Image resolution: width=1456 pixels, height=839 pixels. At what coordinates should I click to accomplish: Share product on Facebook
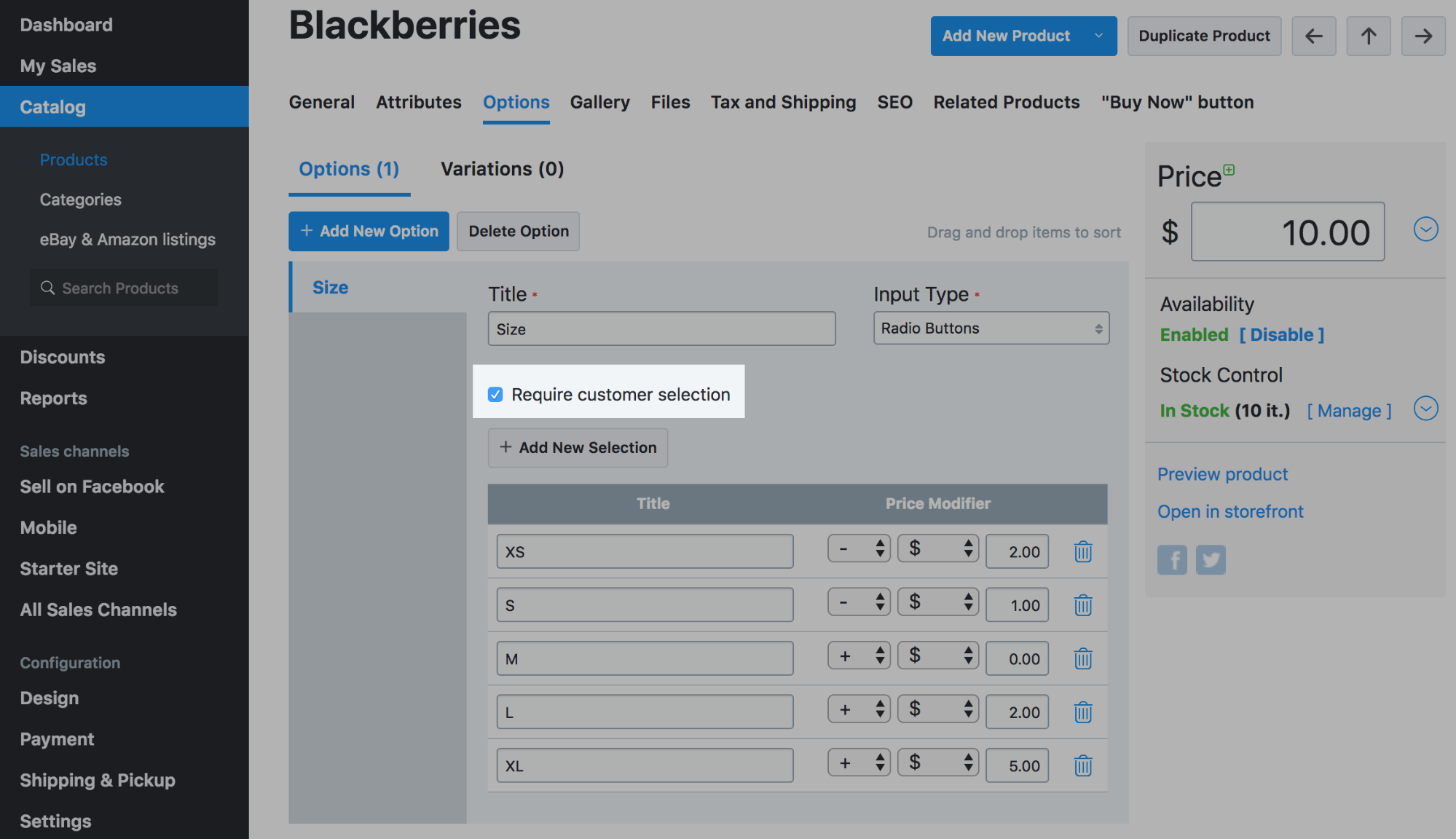(x=1172, y=560)
